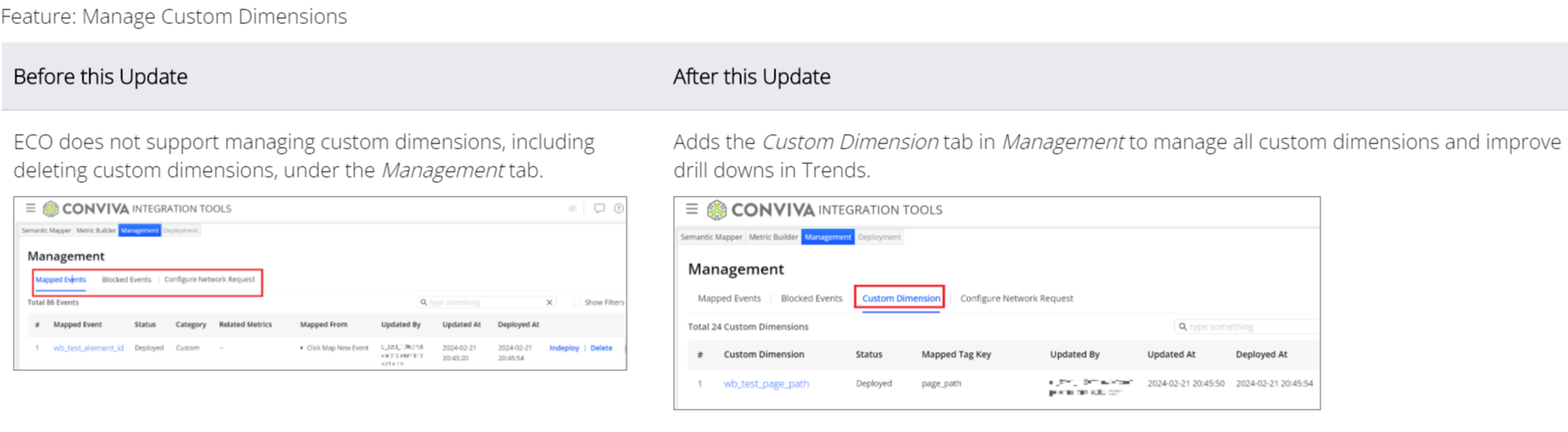Open Deployment tab in Before screenshot

click(x=181, y=230)
